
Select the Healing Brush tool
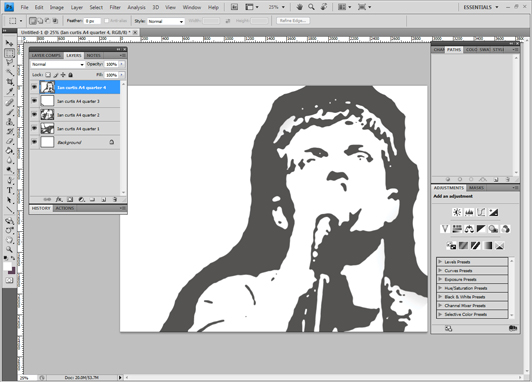[x=10, y=102]
